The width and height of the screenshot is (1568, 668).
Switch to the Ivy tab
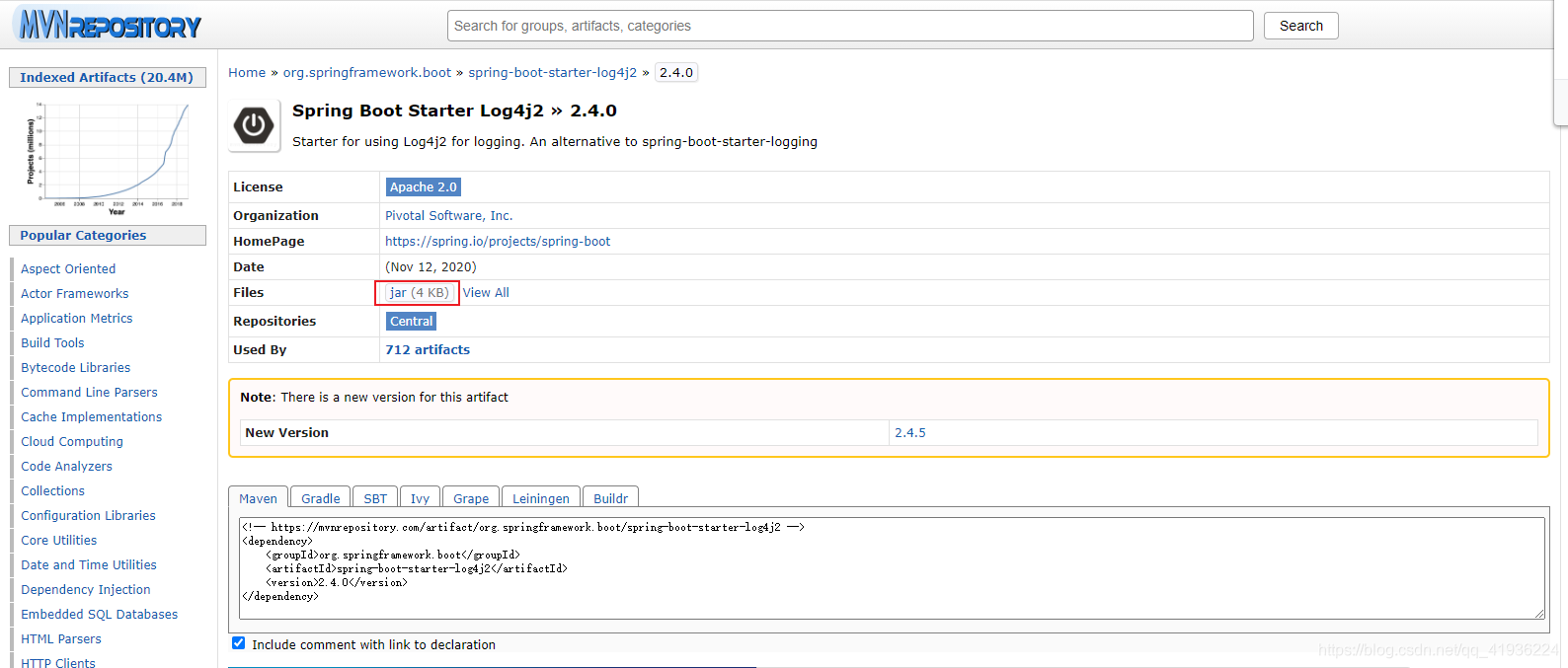420,498
